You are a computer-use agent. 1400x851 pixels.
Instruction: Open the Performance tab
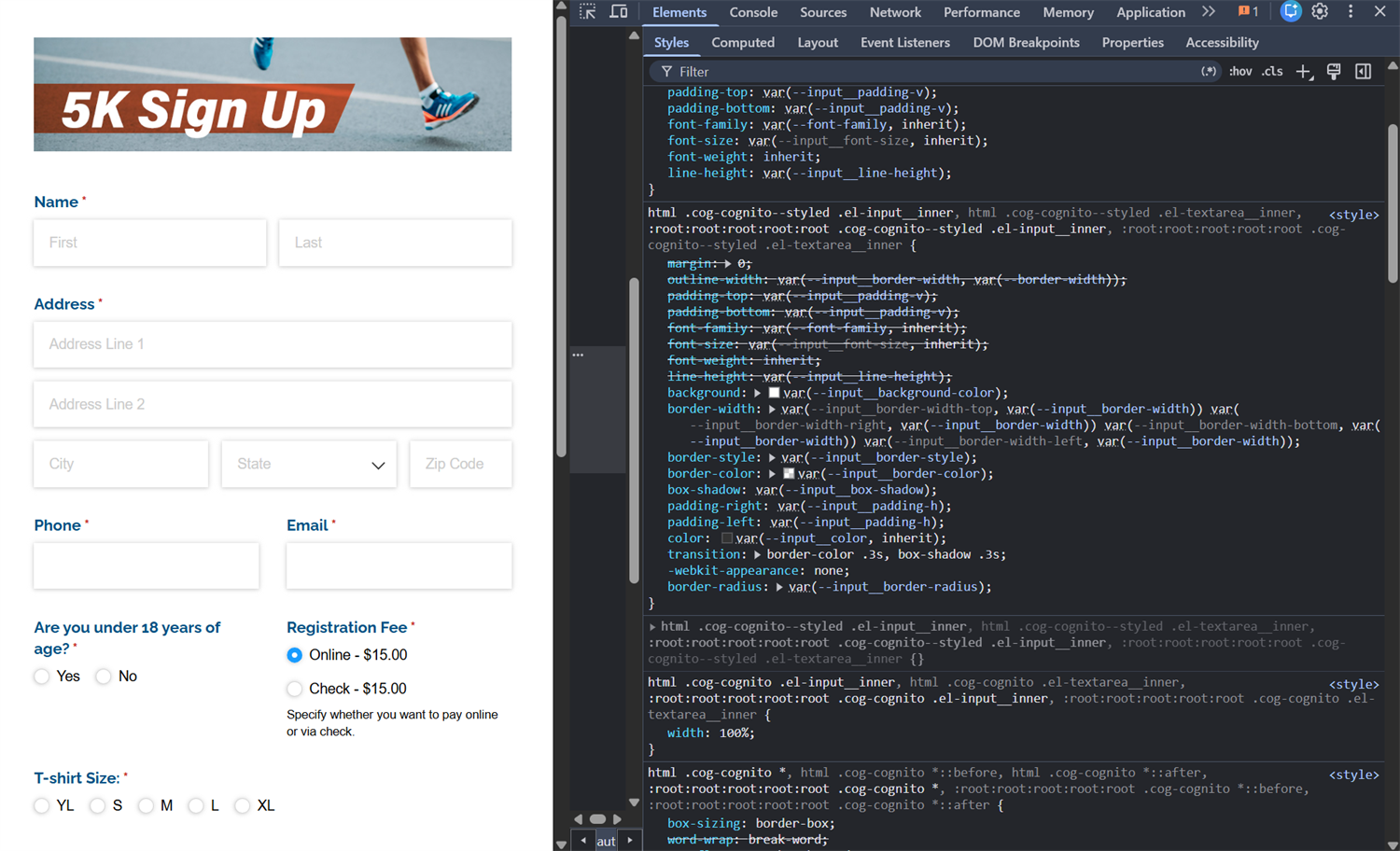coord(982,12)
